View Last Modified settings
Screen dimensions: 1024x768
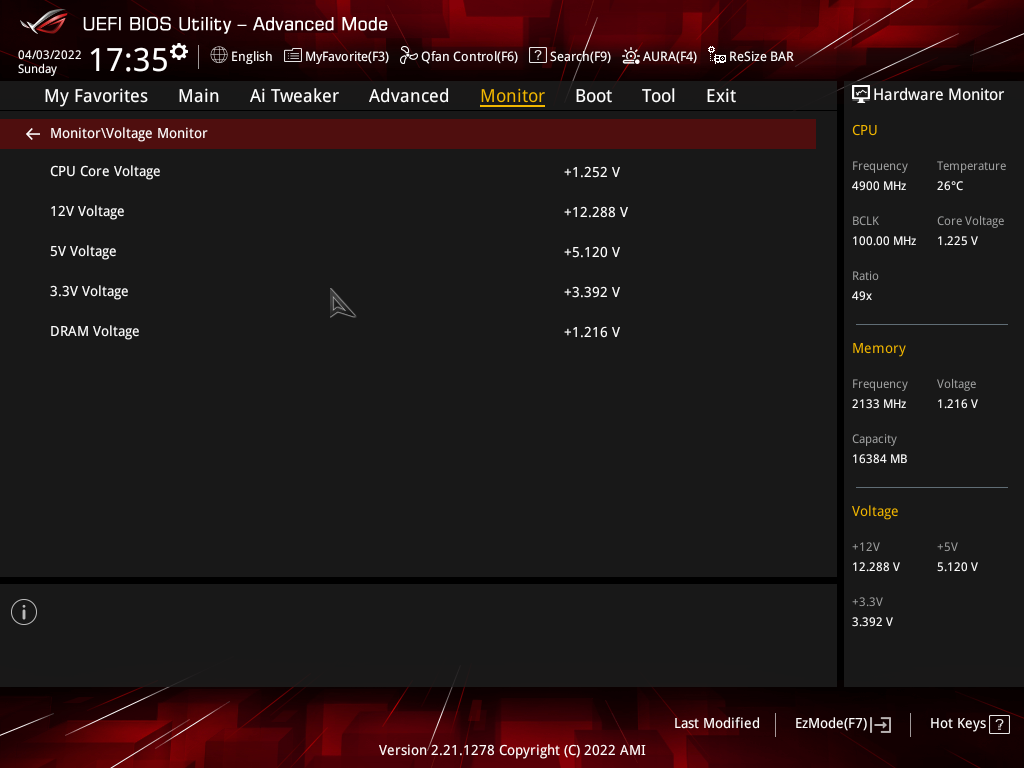[x=717, y=724]
